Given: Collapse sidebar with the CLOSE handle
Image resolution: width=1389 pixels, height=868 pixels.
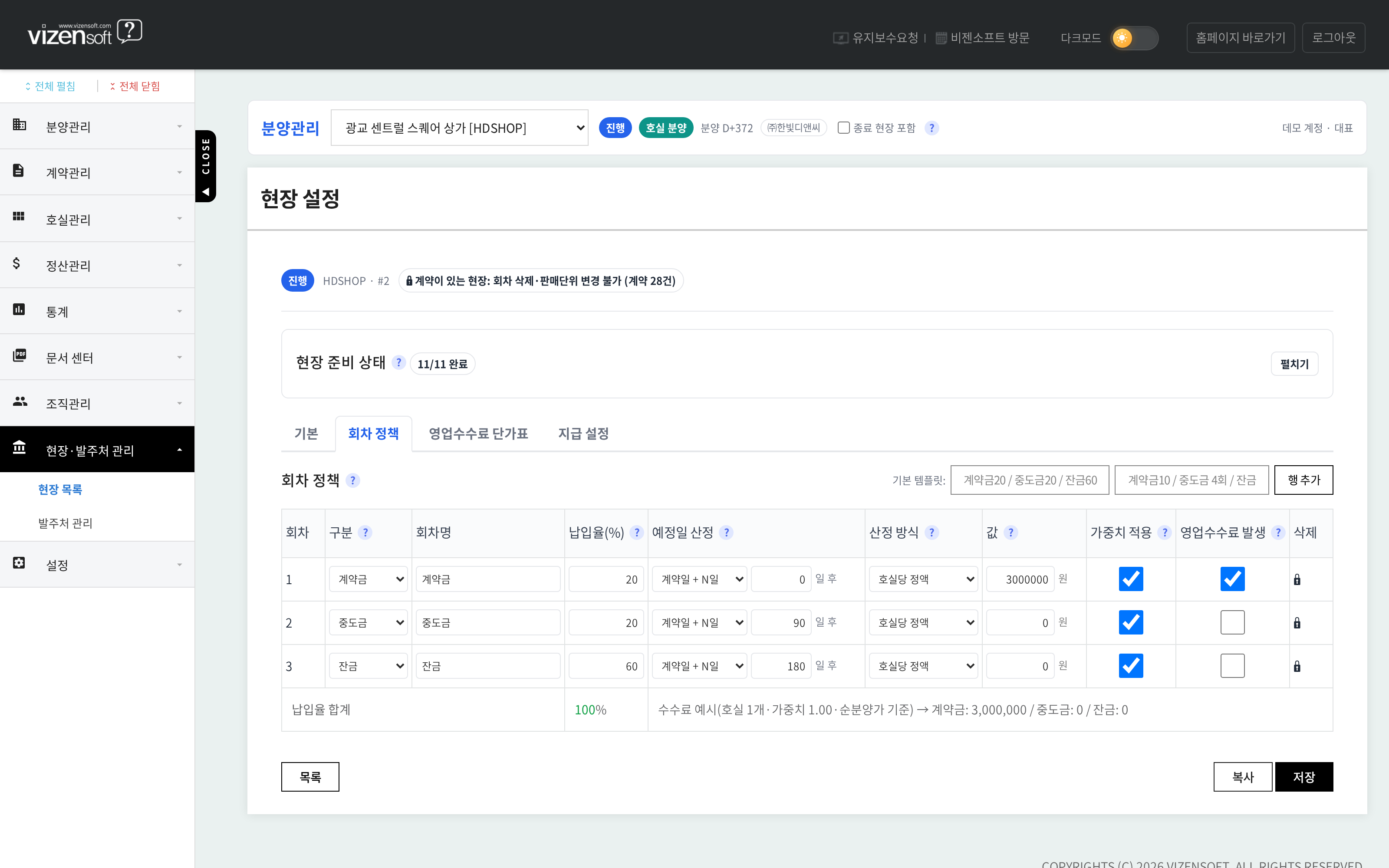Looking at the screenshot, I should [205, 166].
